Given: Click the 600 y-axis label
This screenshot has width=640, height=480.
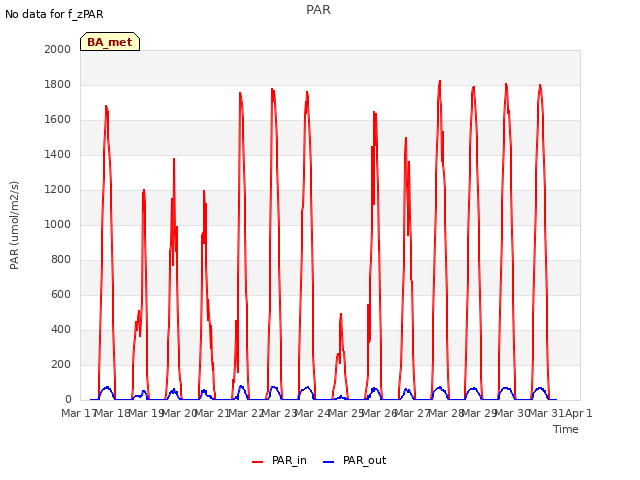Looking at the screenshot, I should pyautogui.click(x=61, y=295).
